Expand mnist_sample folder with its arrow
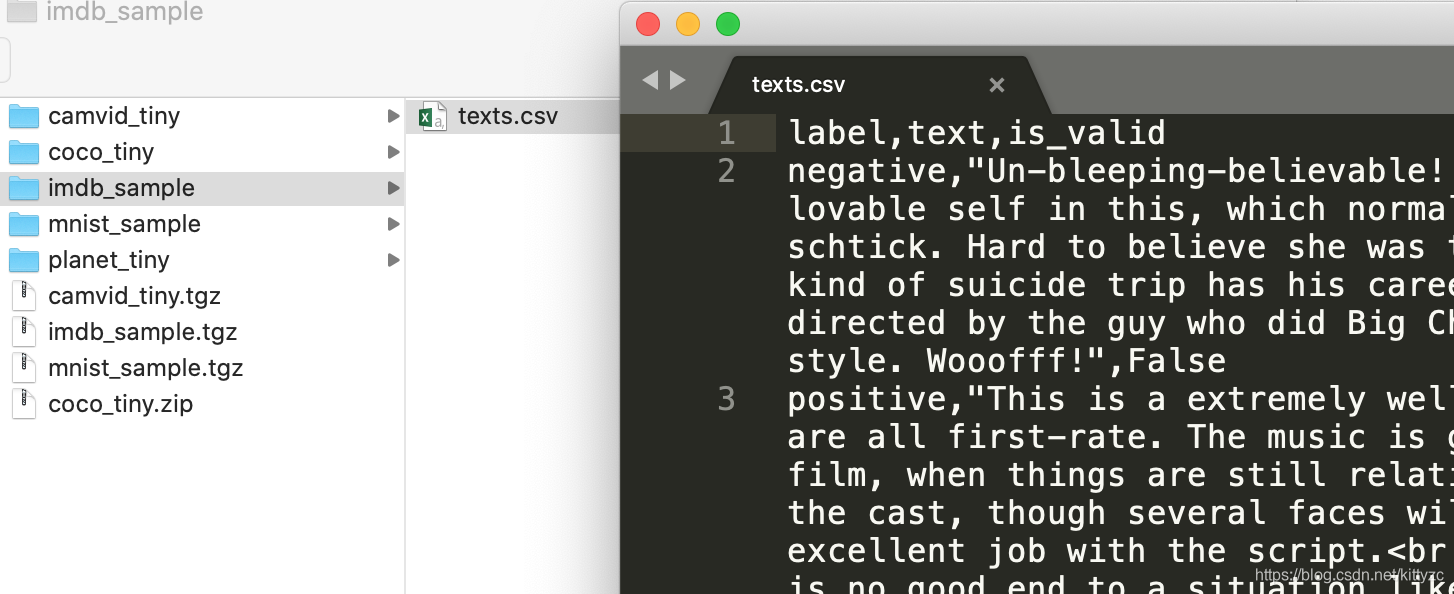Image resolution: width=1454 pixels, height=594 pixels. pos(393,224)
